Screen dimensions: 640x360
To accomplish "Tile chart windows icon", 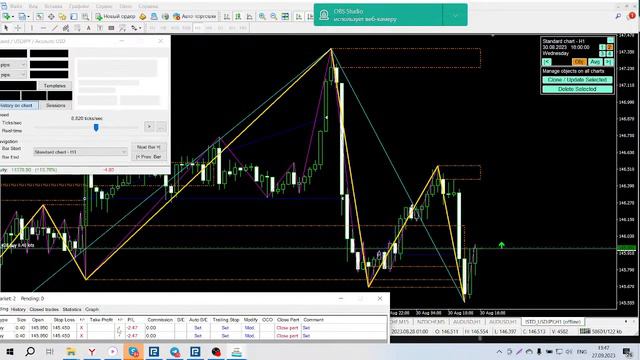I will pos(285,16).
